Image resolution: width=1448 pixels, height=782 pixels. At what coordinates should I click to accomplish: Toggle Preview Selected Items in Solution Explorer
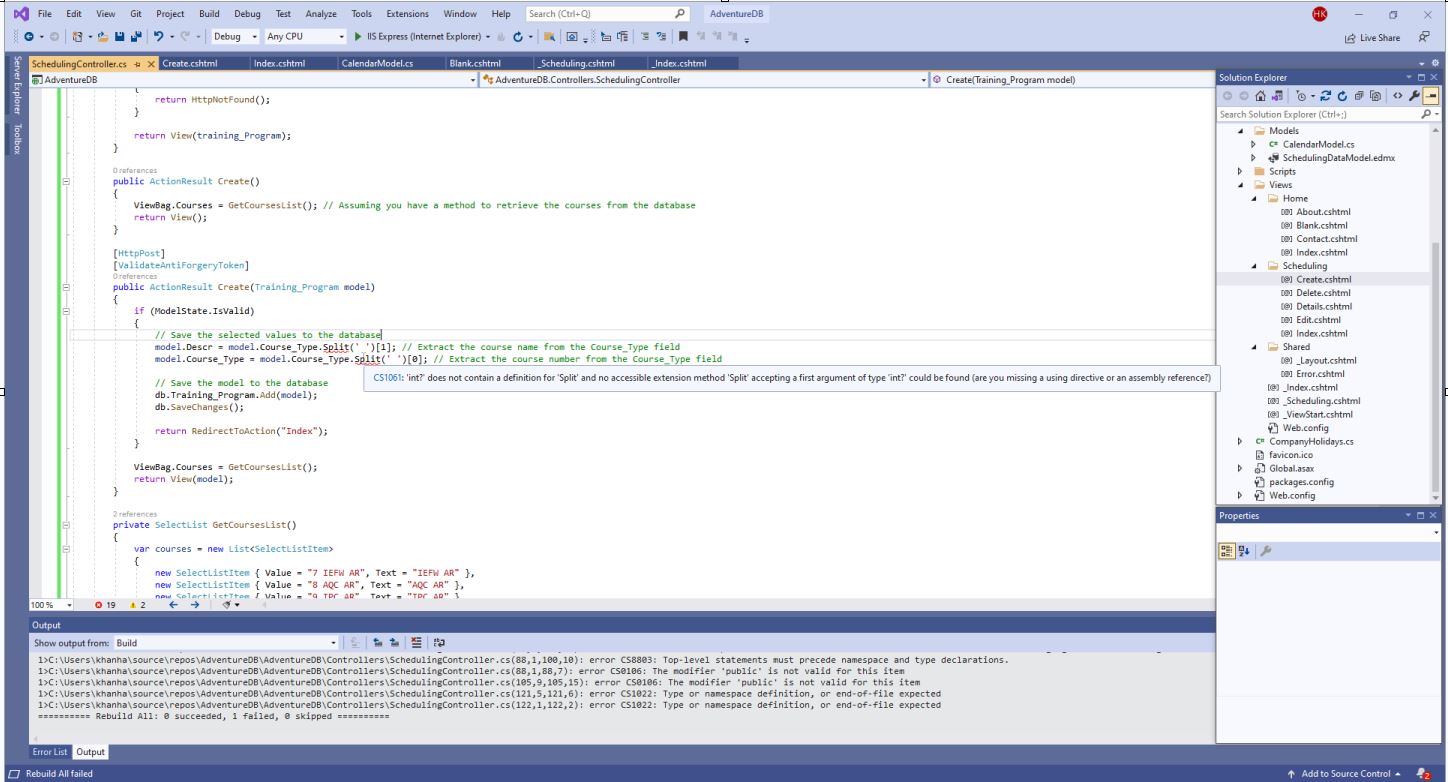point(1431,96)
